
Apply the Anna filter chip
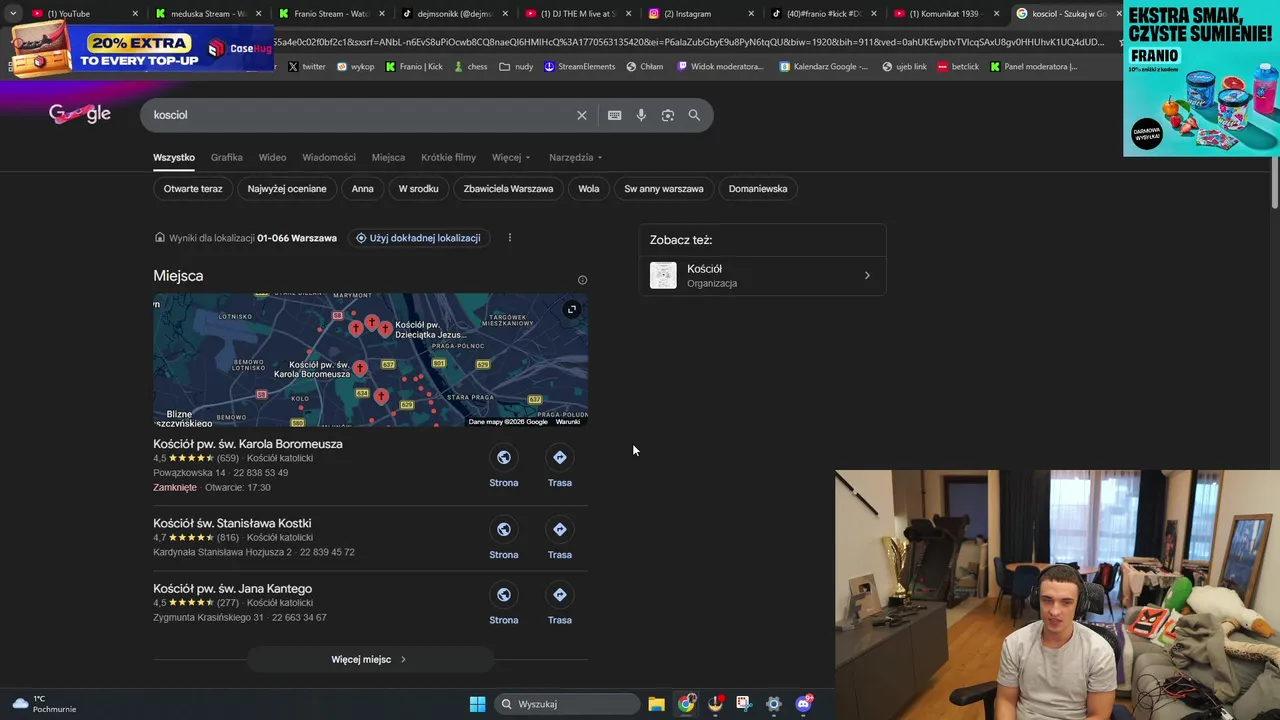[x=362, y=188]
